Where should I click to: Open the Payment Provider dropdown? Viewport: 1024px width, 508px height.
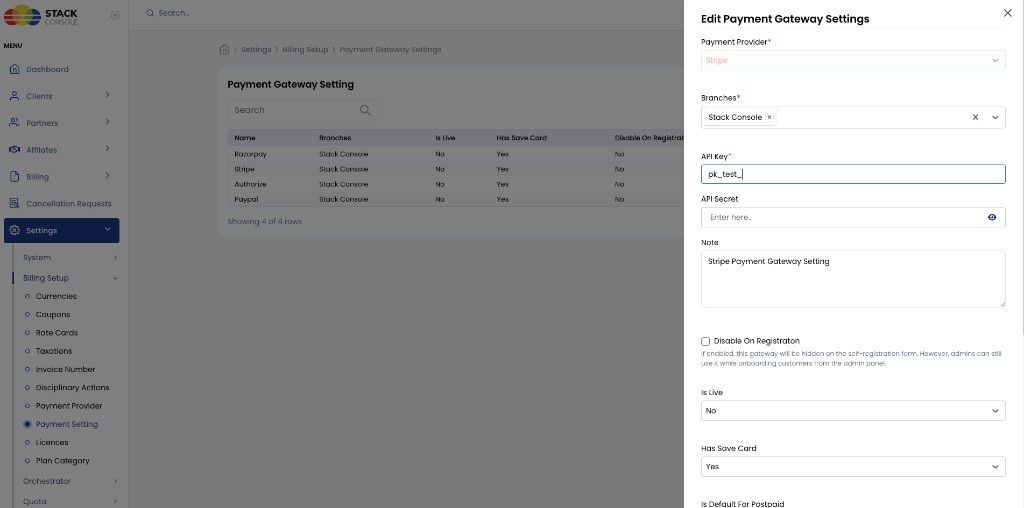pos(853,60)
